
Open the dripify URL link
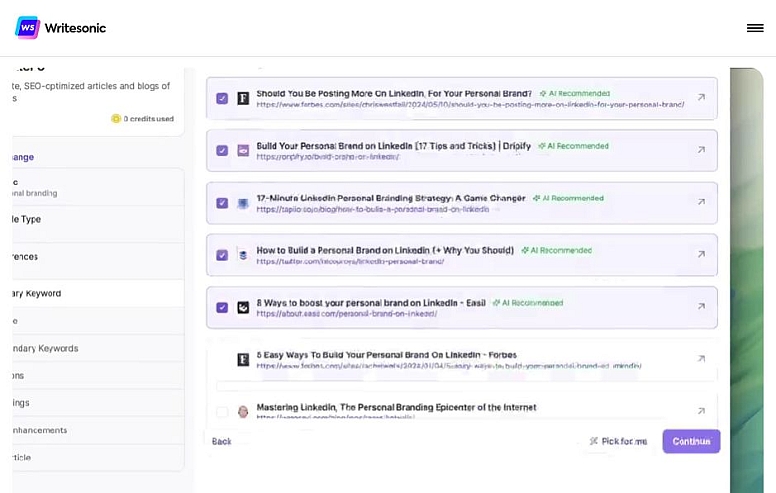328,157
